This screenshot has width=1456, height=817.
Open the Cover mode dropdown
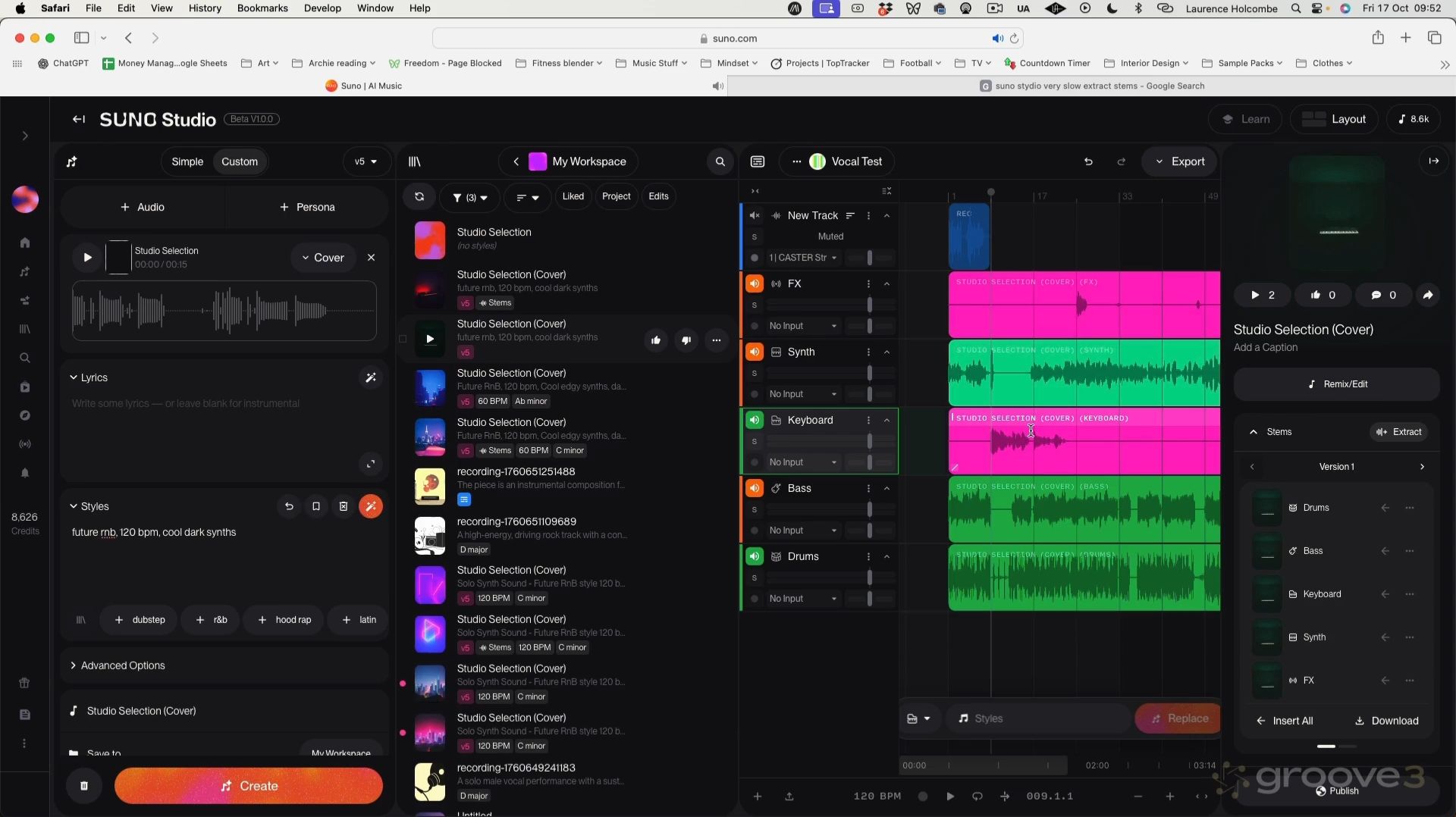(323, 258)
